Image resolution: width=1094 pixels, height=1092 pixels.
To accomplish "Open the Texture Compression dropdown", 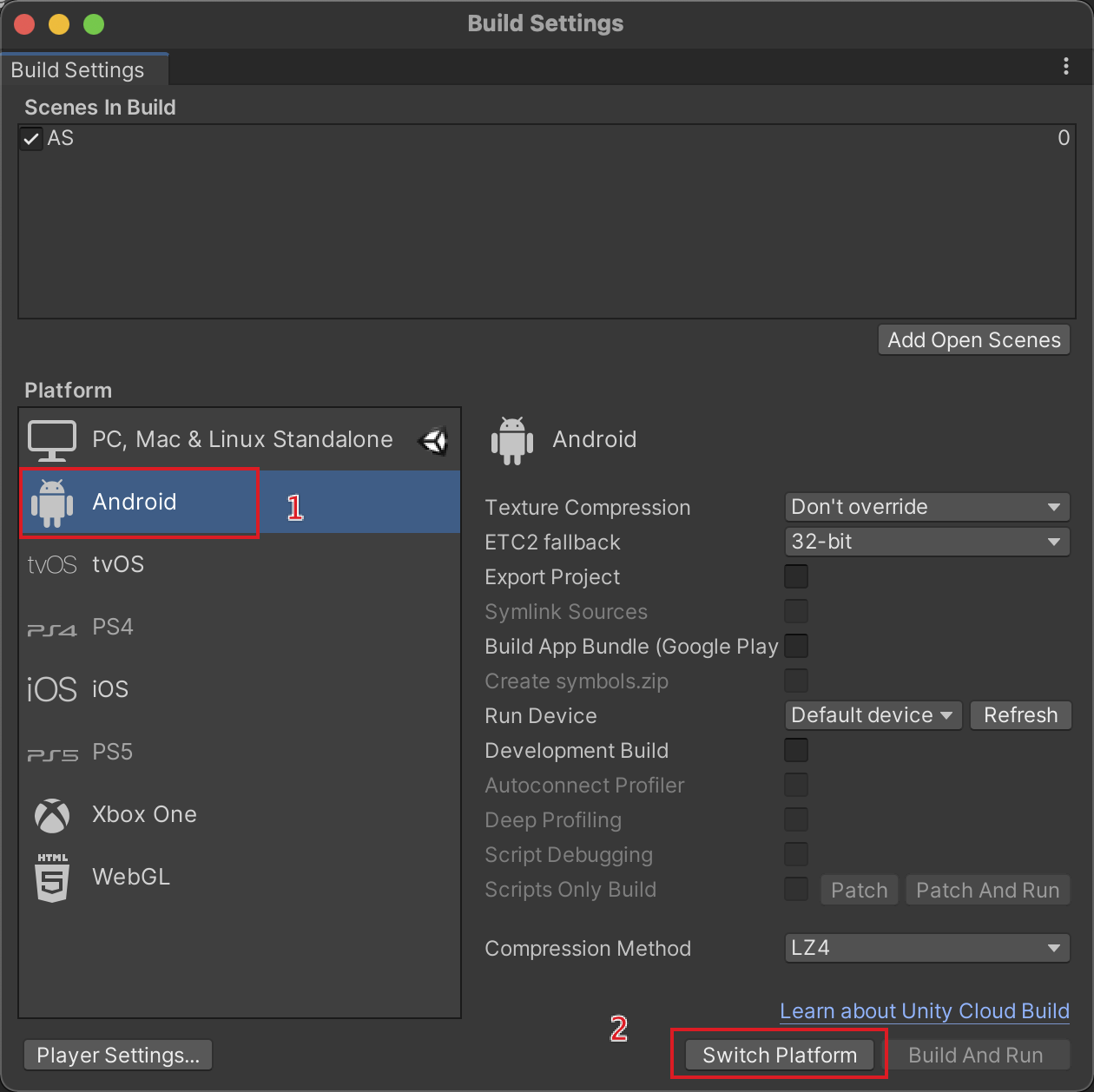I will [927, 507].
